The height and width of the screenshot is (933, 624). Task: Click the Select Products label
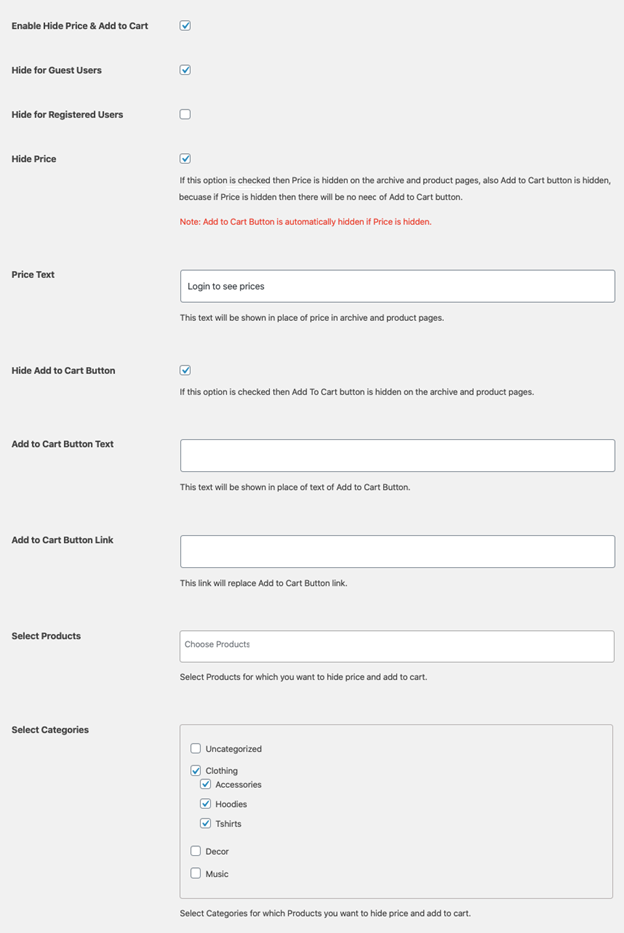click(46, 636)
